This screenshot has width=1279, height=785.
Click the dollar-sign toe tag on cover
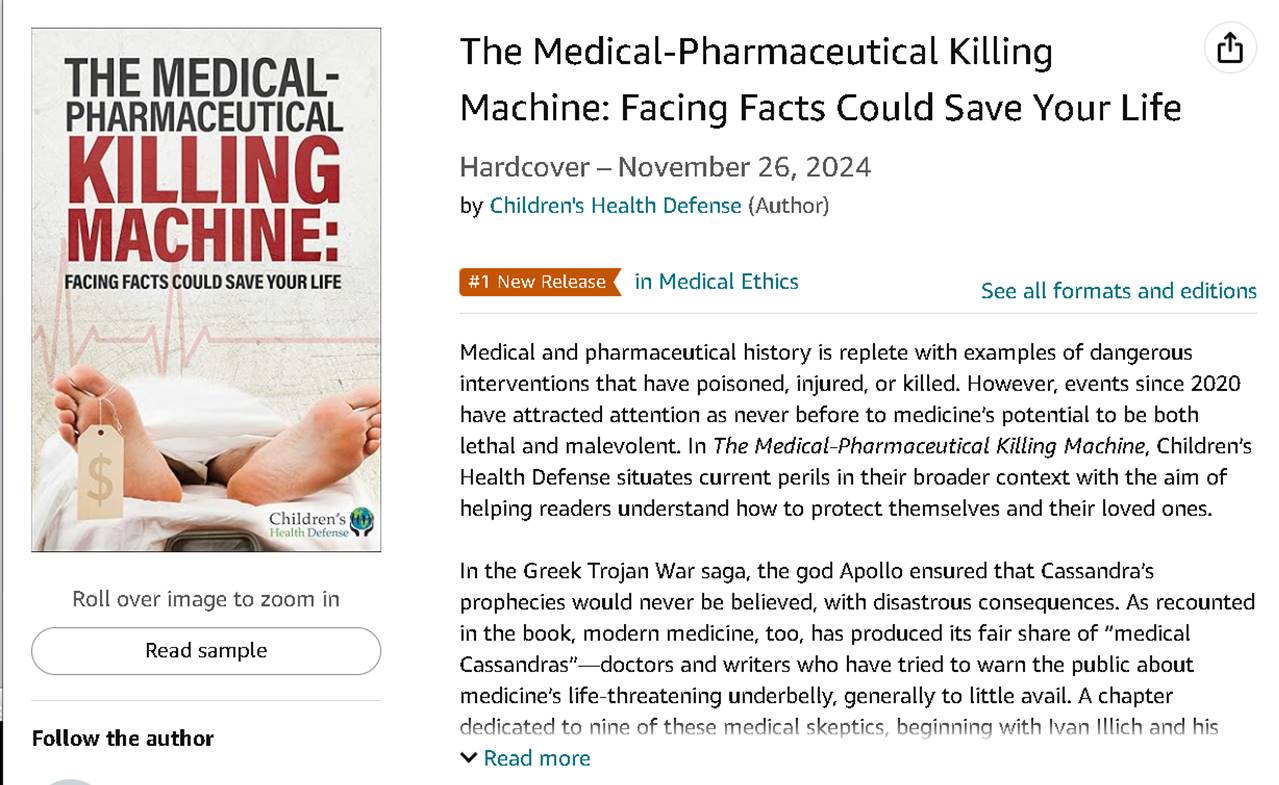tap(101, 469)
